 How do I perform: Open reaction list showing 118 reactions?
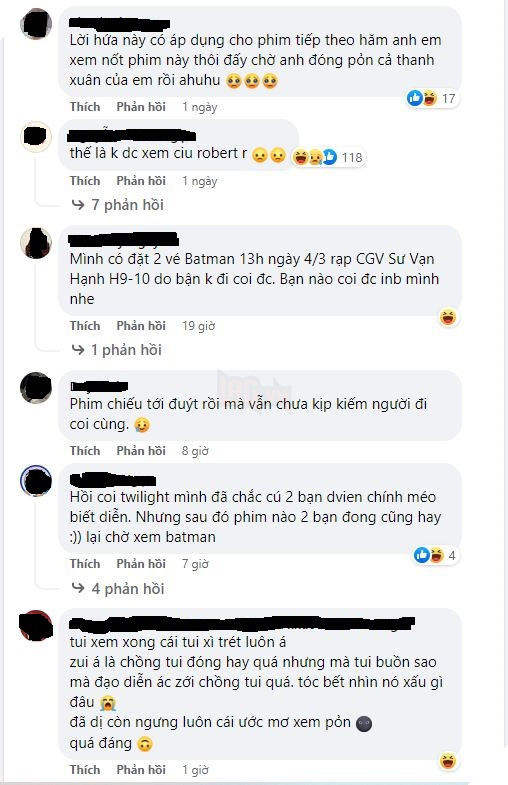pos(328,157)
